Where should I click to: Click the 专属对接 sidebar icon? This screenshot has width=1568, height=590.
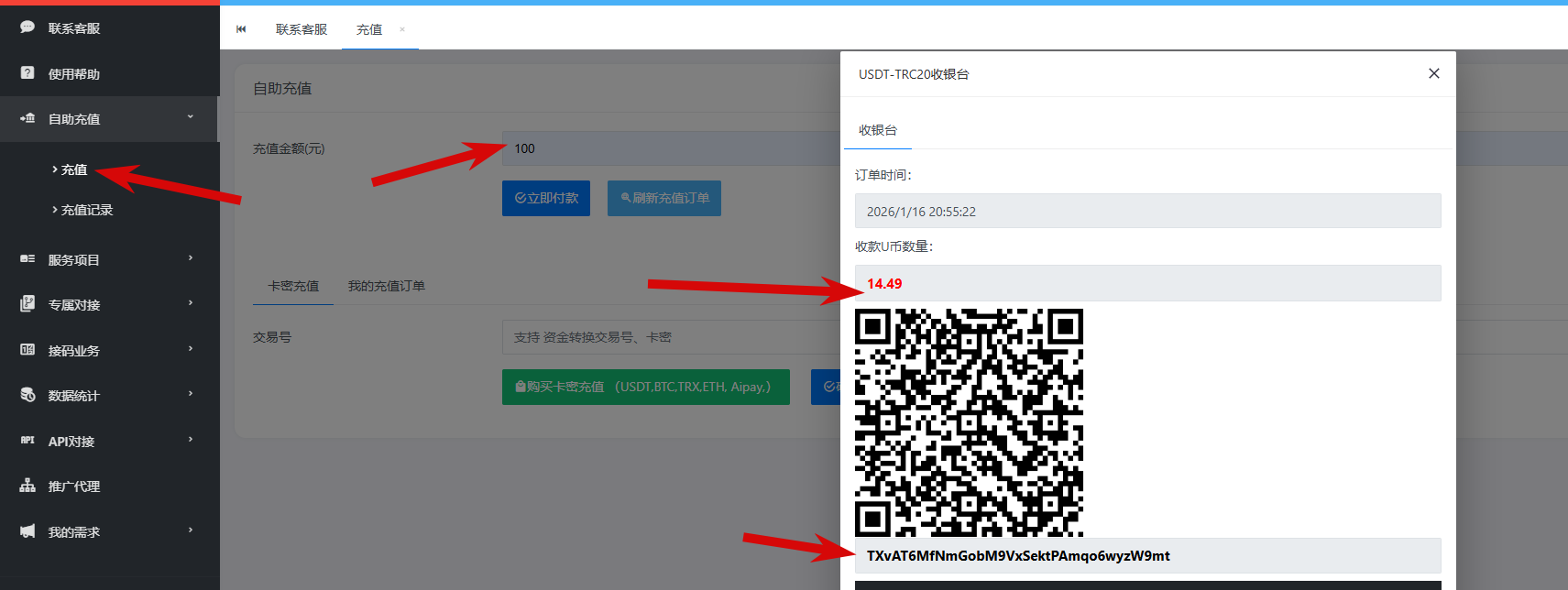(x=27, y=304)
